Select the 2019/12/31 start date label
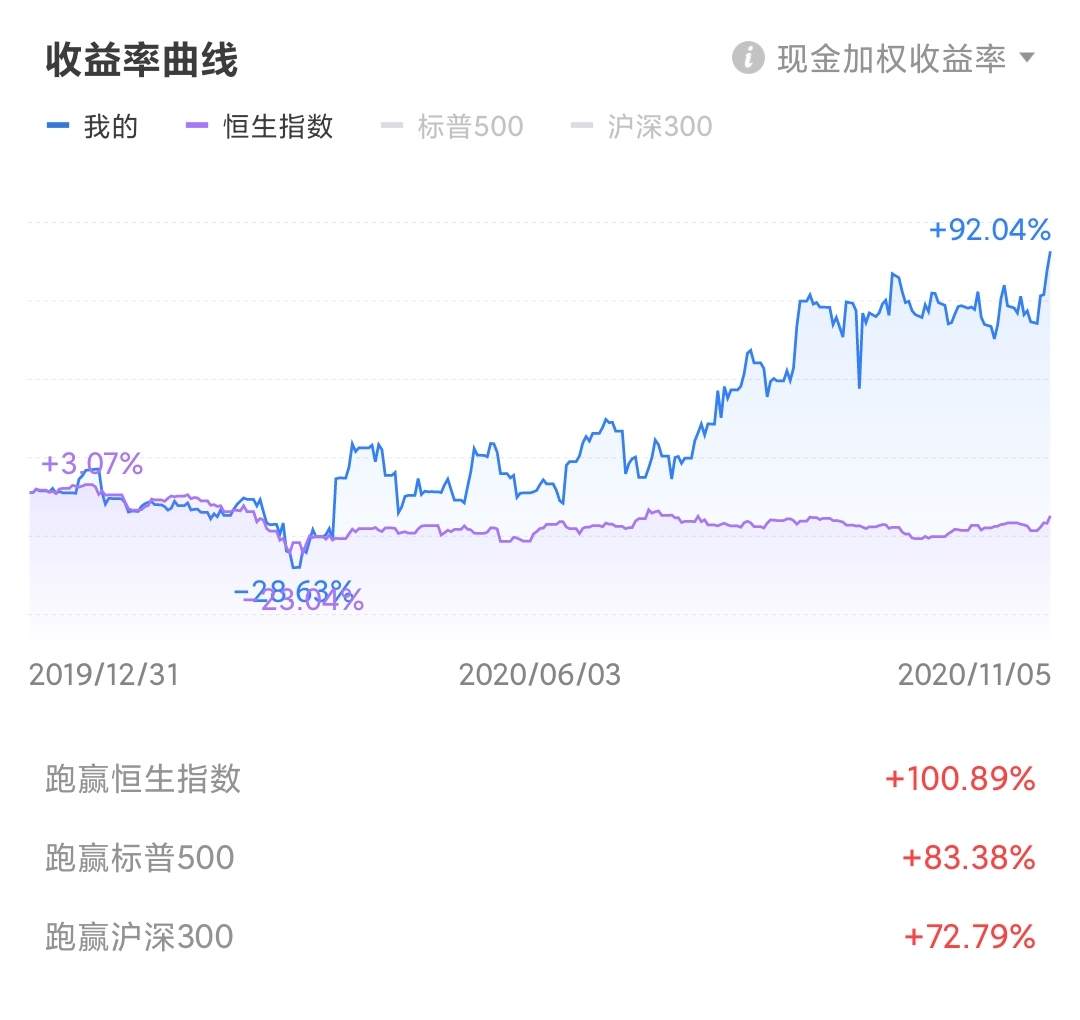 [x=104, y=675]
